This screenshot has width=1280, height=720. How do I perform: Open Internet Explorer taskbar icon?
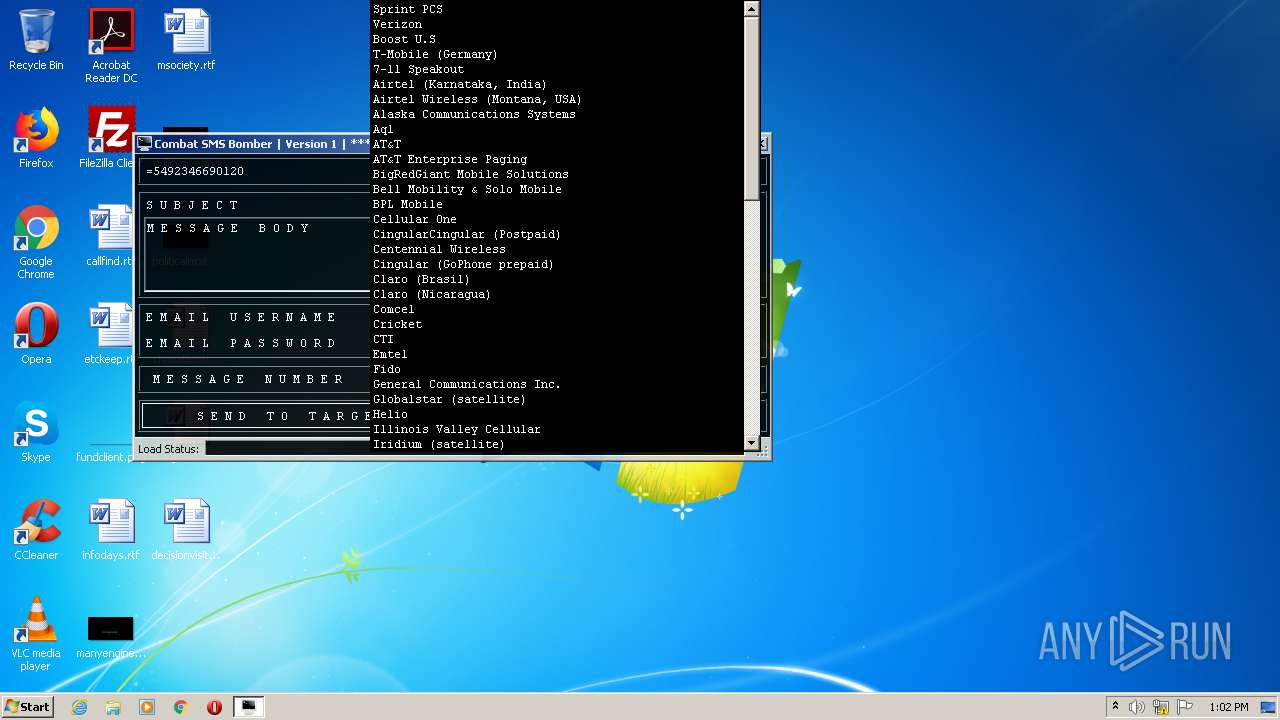(x=80, y=707)
